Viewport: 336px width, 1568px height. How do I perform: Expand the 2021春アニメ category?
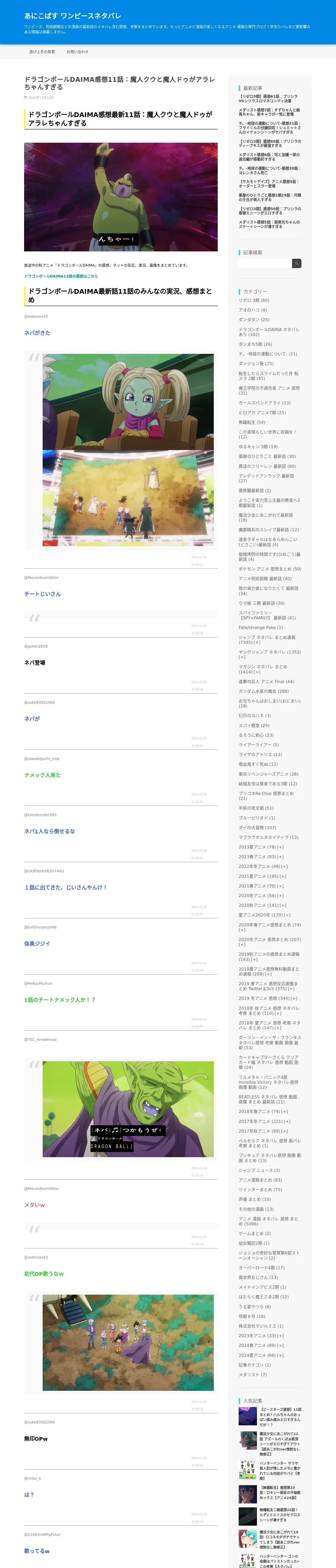point(280,886)
